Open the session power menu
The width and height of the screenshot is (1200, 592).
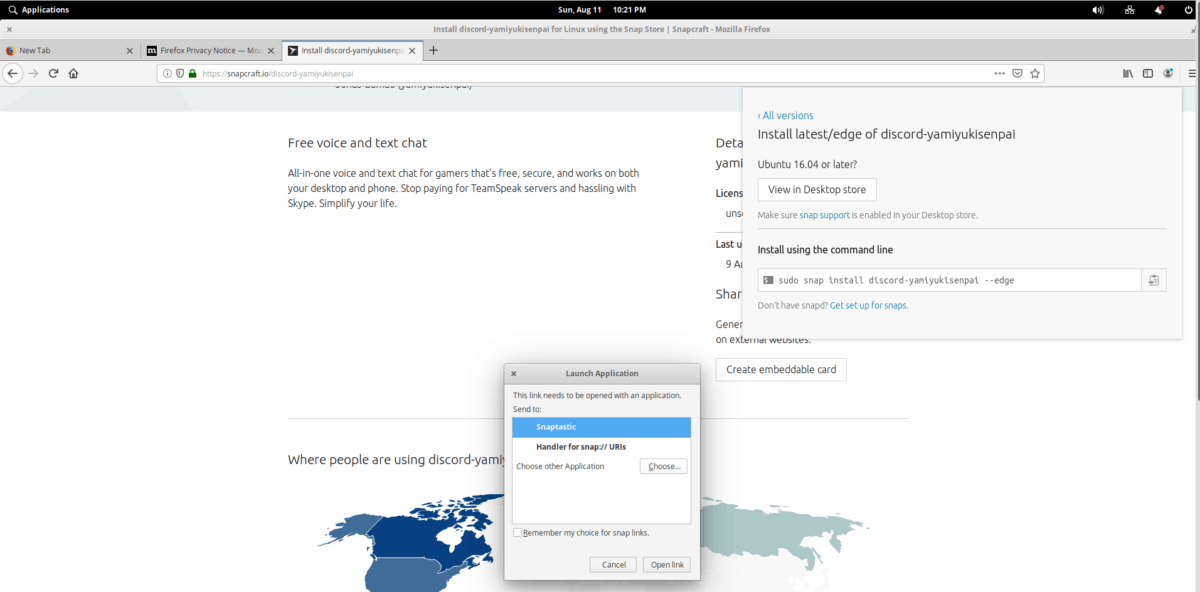tap(1187, 10)
